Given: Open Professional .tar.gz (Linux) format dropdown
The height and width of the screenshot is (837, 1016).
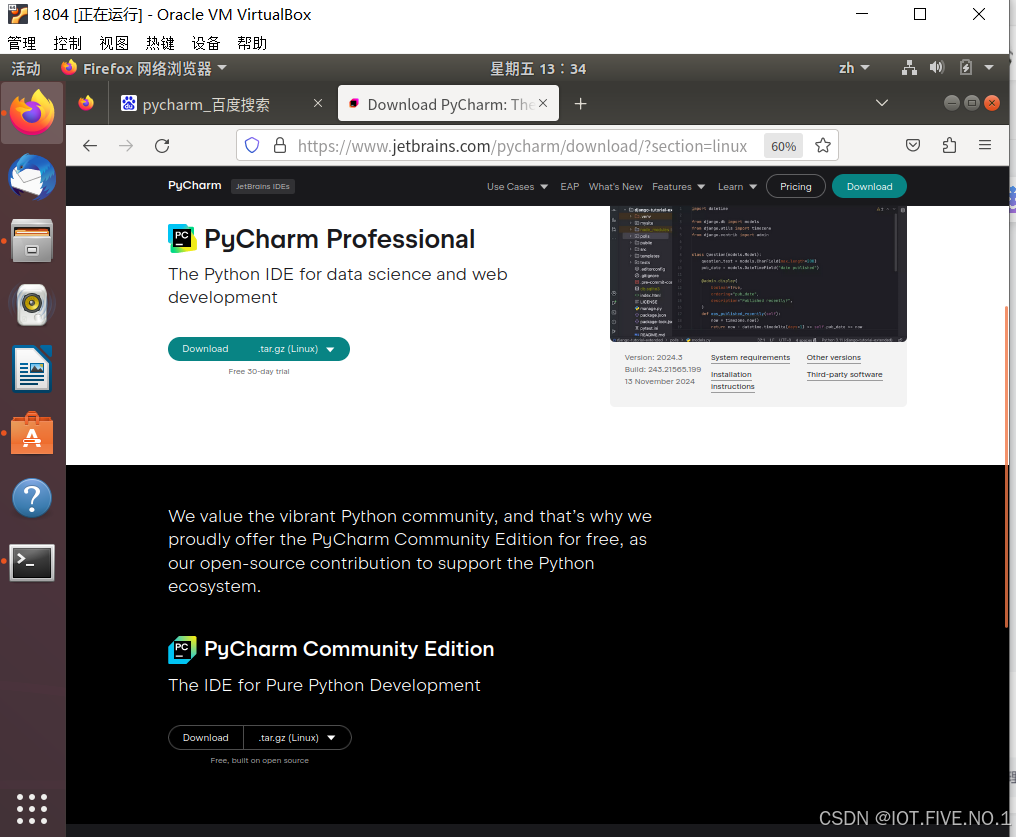Looking at the screenshot, I should point(296,349).
